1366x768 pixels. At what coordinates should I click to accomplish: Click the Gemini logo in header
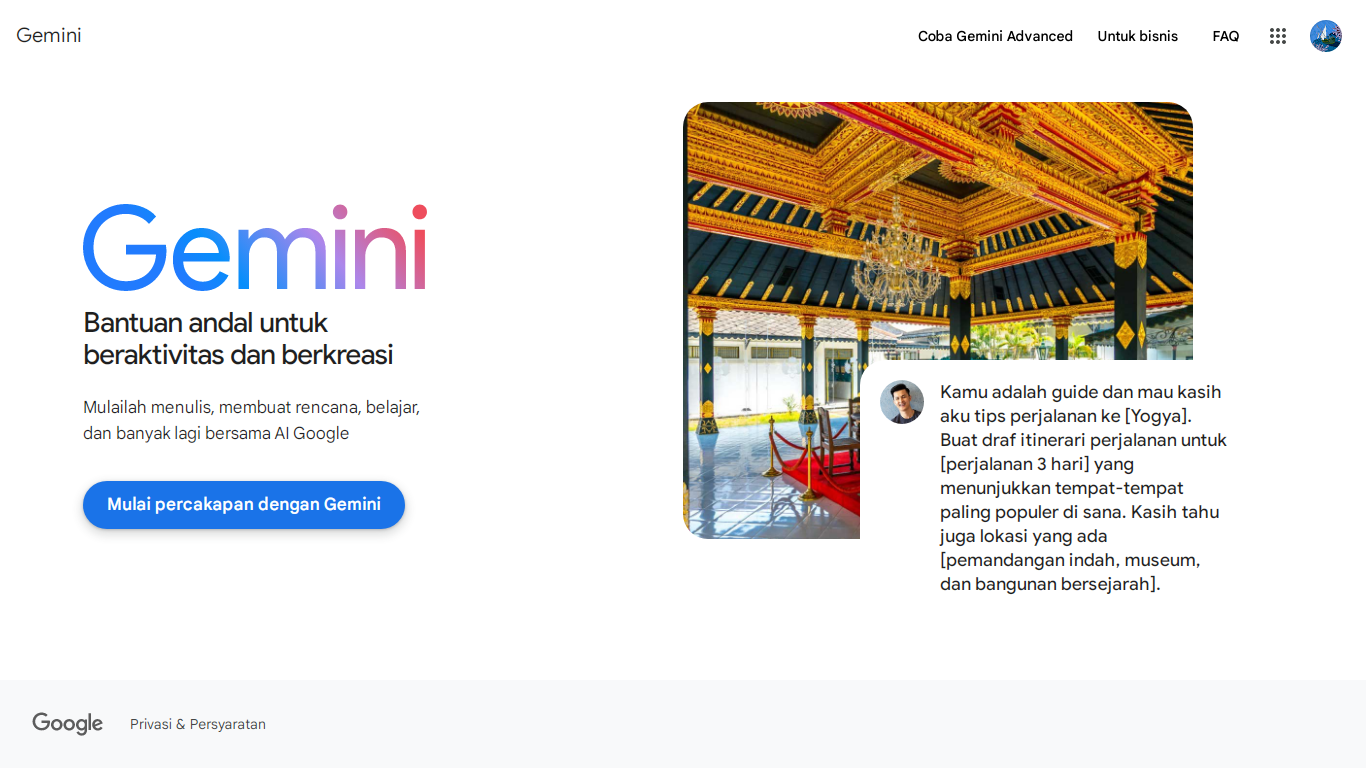(x=49, y=36)
